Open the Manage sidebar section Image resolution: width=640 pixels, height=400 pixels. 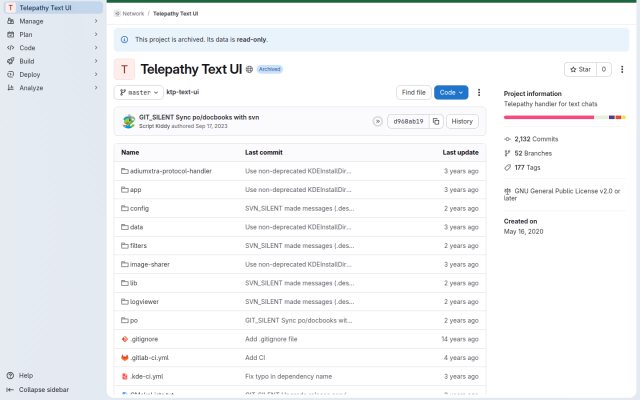[x=53, y=21]
